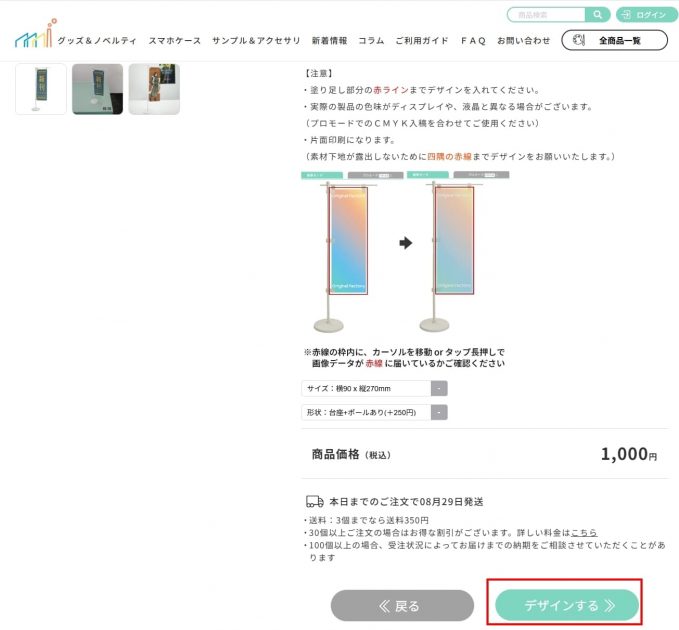Image resolution: width=679 pixels, height=630 pixels.
Task: Click the デザインする button
Action: (x=567, y=605)
